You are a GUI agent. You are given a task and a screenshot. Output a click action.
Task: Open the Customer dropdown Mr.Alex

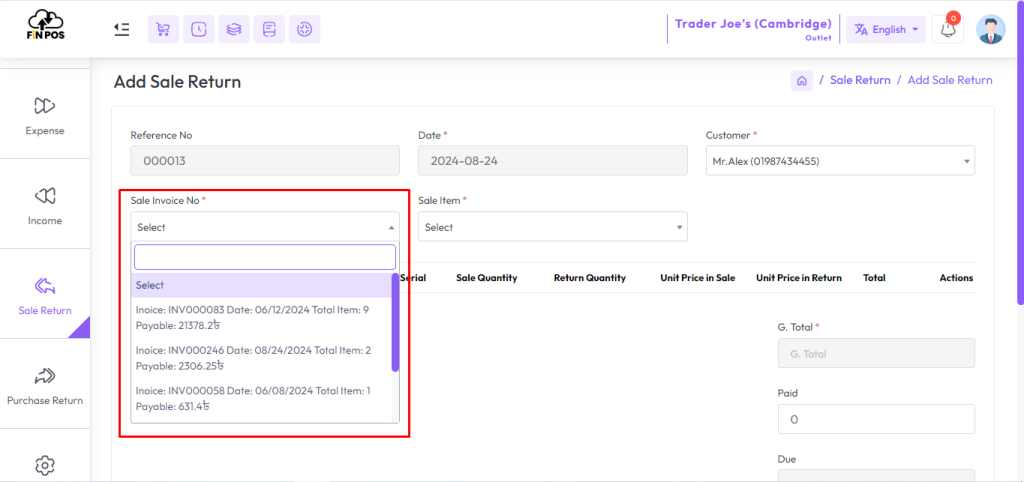(x=840, y=161)
